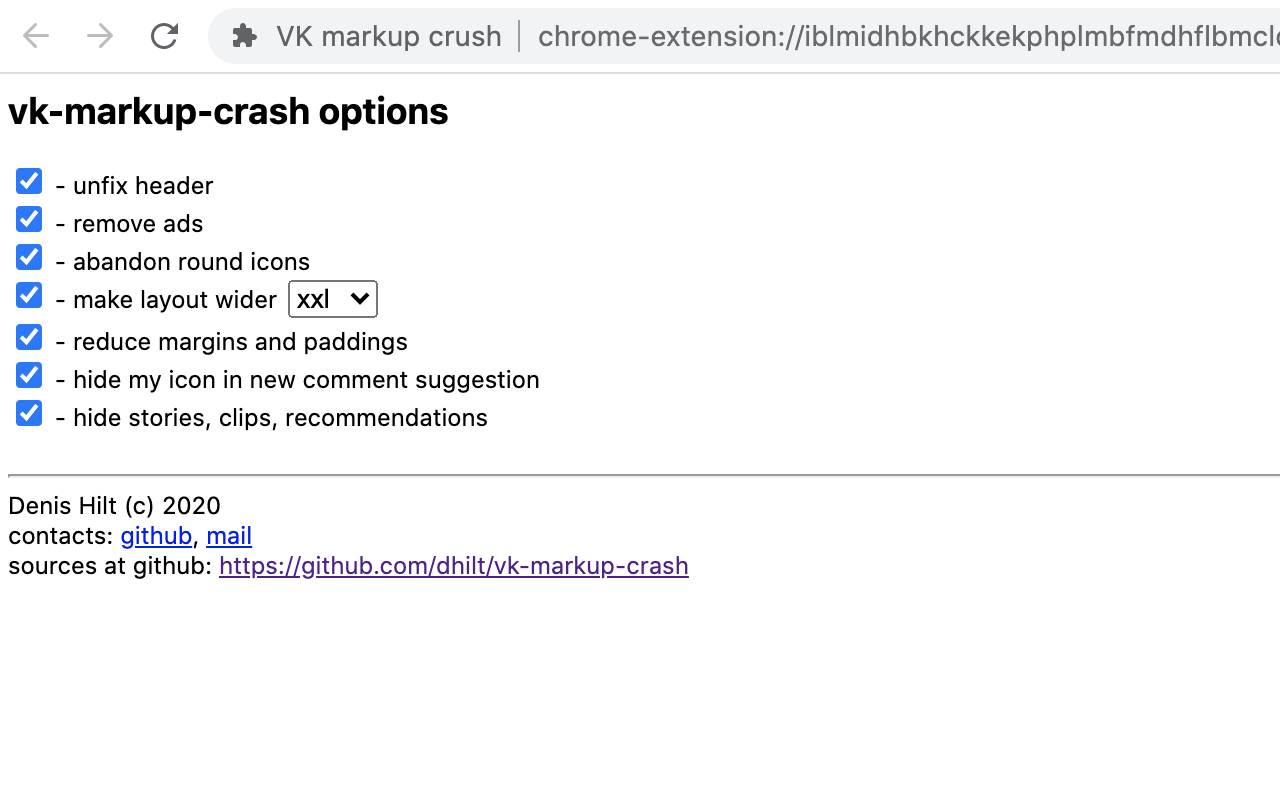Disable "reduce margins and paddings"
This screenshot has height=800, width=1280.
(x=28, y=337)
